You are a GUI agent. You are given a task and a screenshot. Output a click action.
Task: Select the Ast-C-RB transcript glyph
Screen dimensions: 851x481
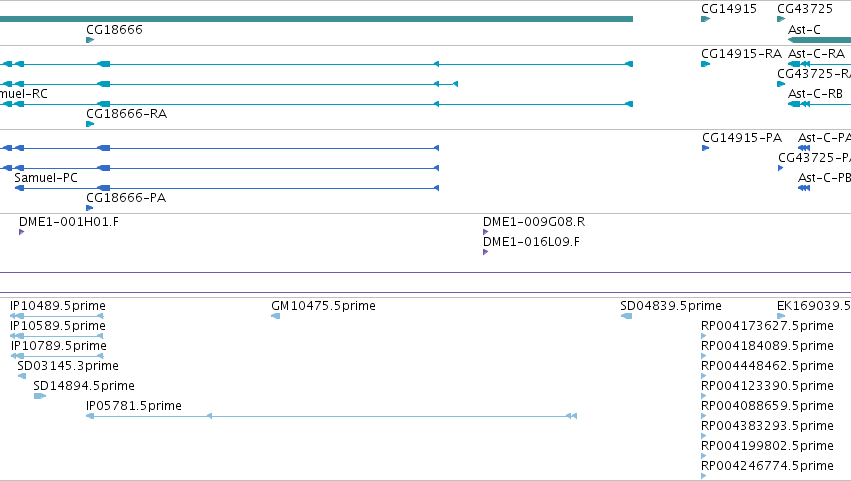tap(820, 104)
